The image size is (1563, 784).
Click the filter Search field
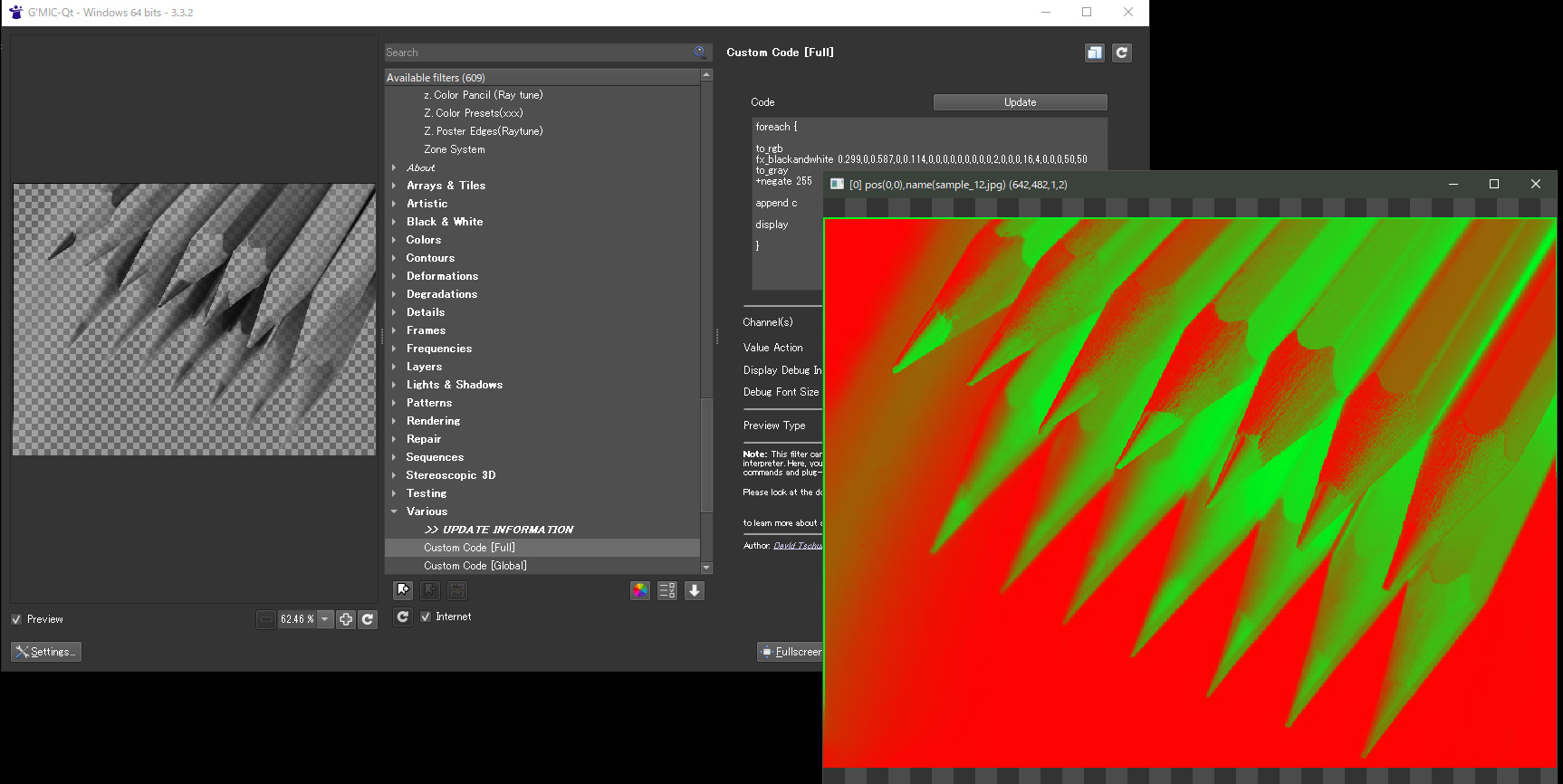[x=539, y=53]
